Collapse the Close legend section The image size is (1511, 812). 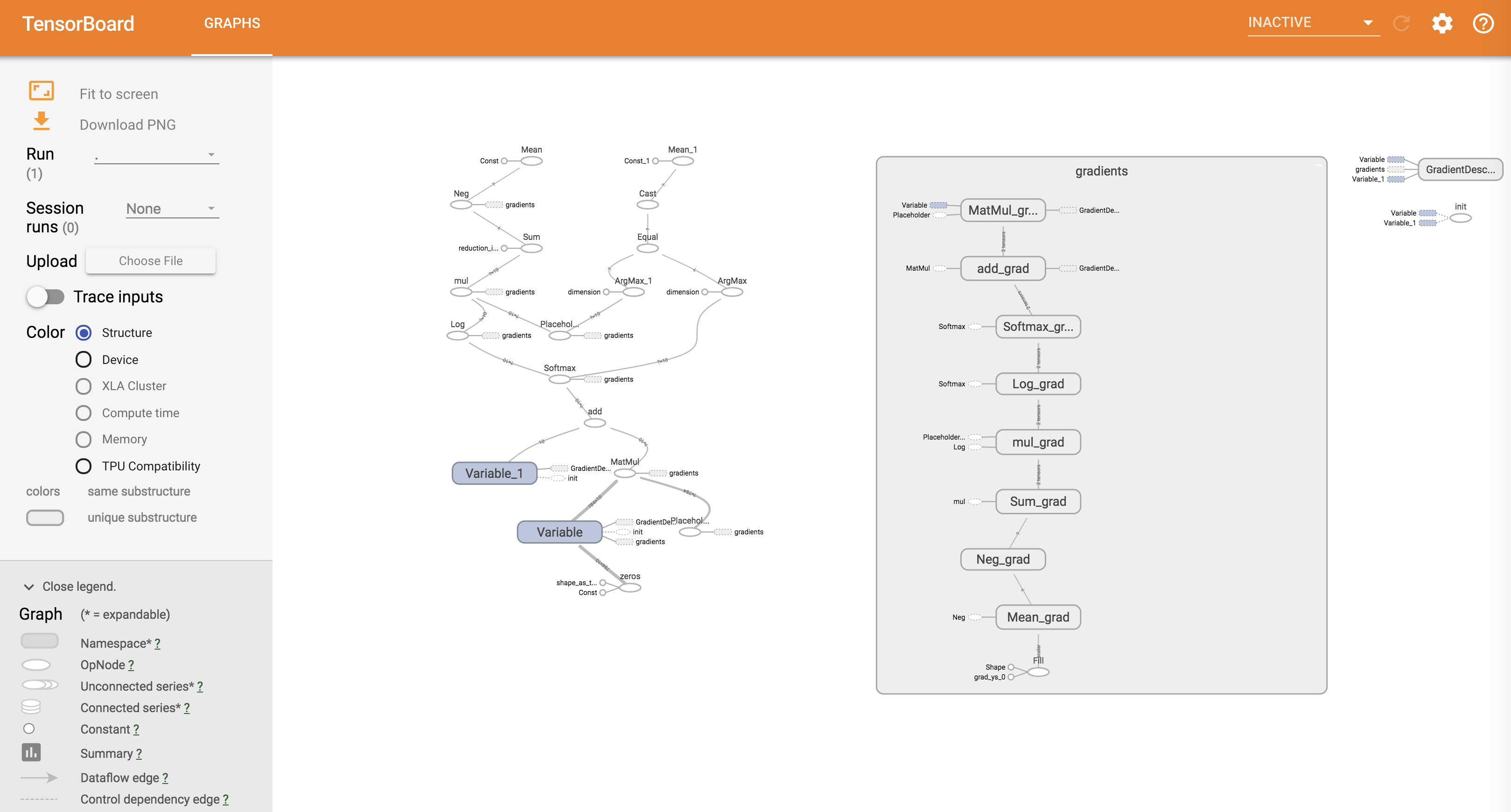coord(30,587)
